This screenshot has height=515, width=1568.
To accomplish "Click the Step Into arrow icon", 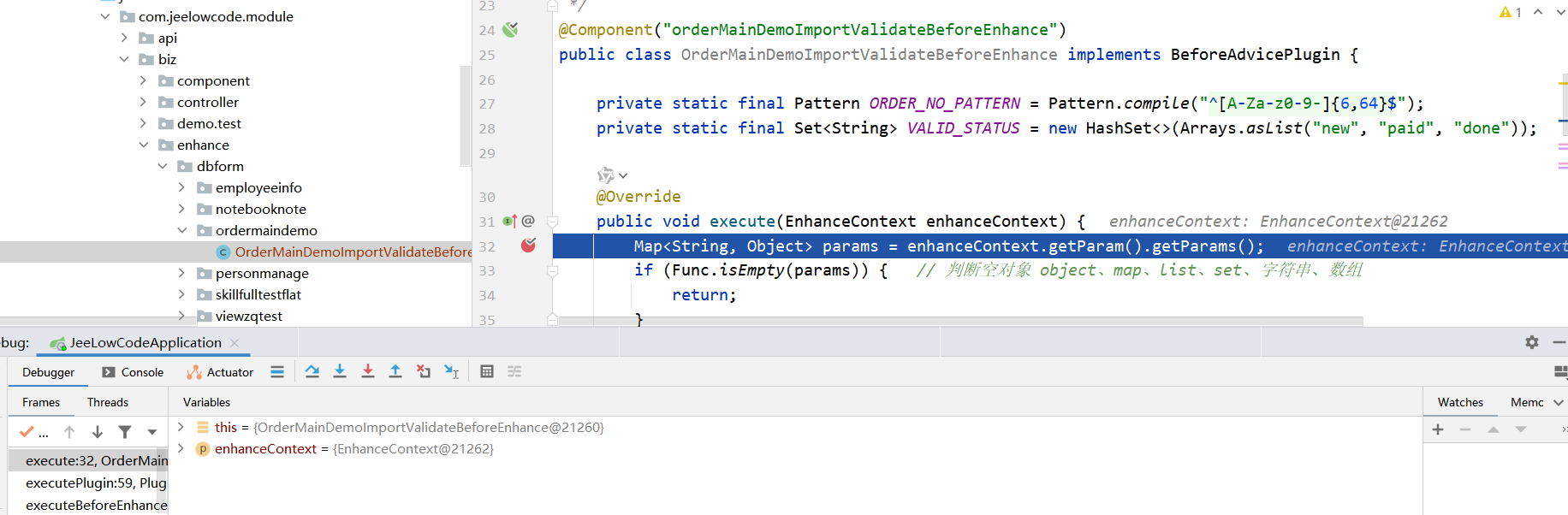I will pyautogui.click(x=340, y=371).
